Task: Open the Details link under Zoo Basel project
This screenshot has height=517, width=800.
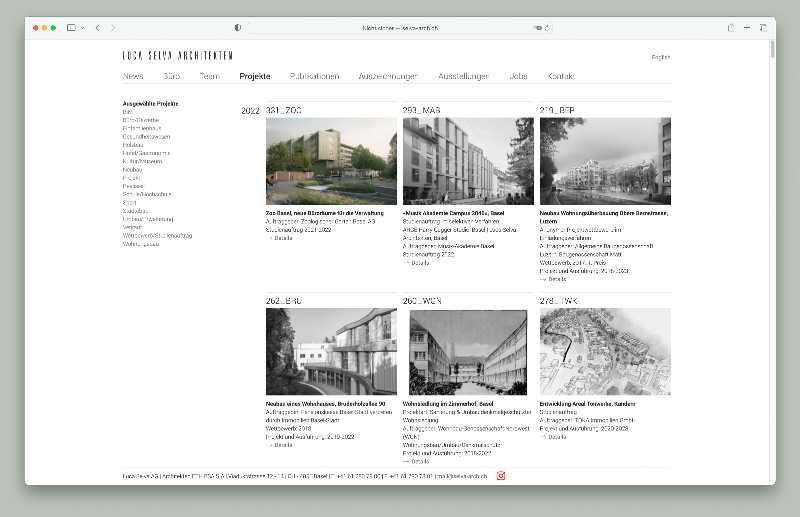Action: pos(280,236)
